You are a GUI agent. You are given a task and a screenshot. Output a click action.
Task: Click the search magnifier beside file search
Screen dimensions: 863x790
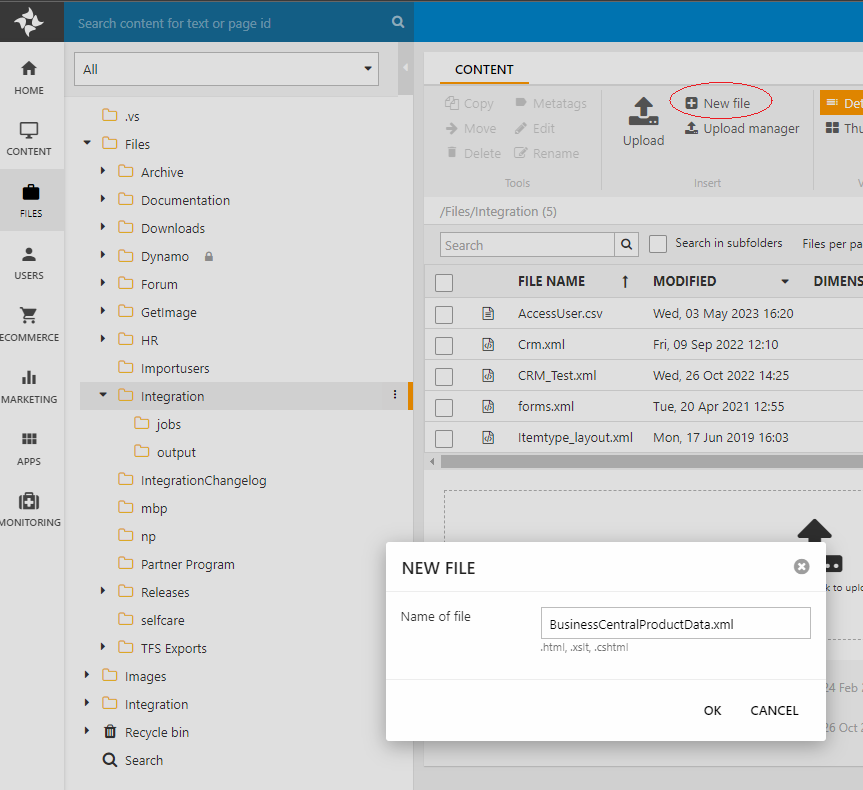pos(627,245)
